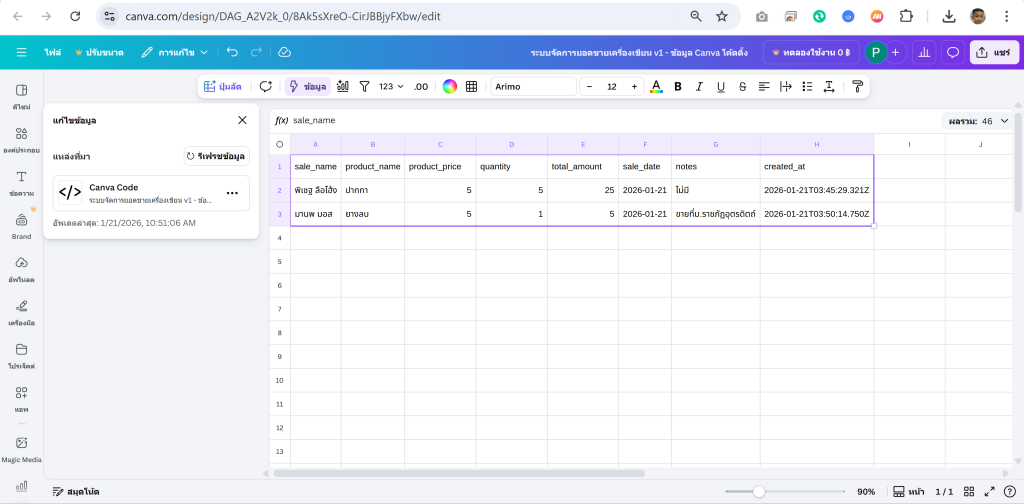The image size is (1024, 504).
Task: Click the undo arrow in top bar
Action: [232, 52]
